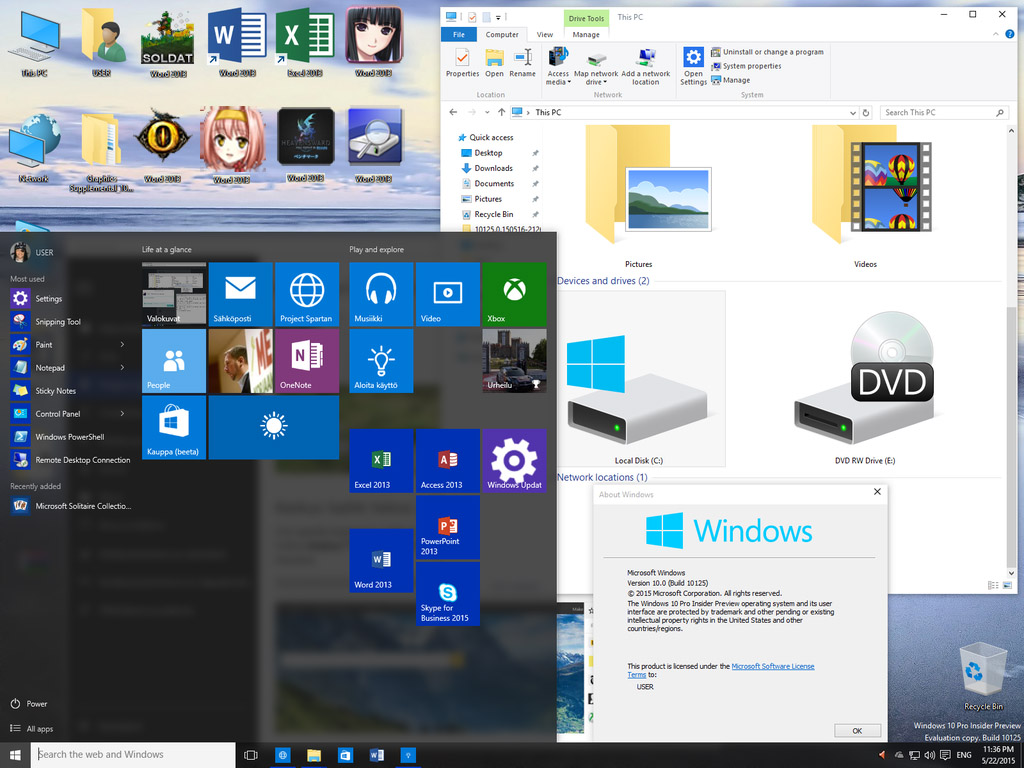Click the Search This PC box
The image size is (1024, 768).
click(943, 112)
